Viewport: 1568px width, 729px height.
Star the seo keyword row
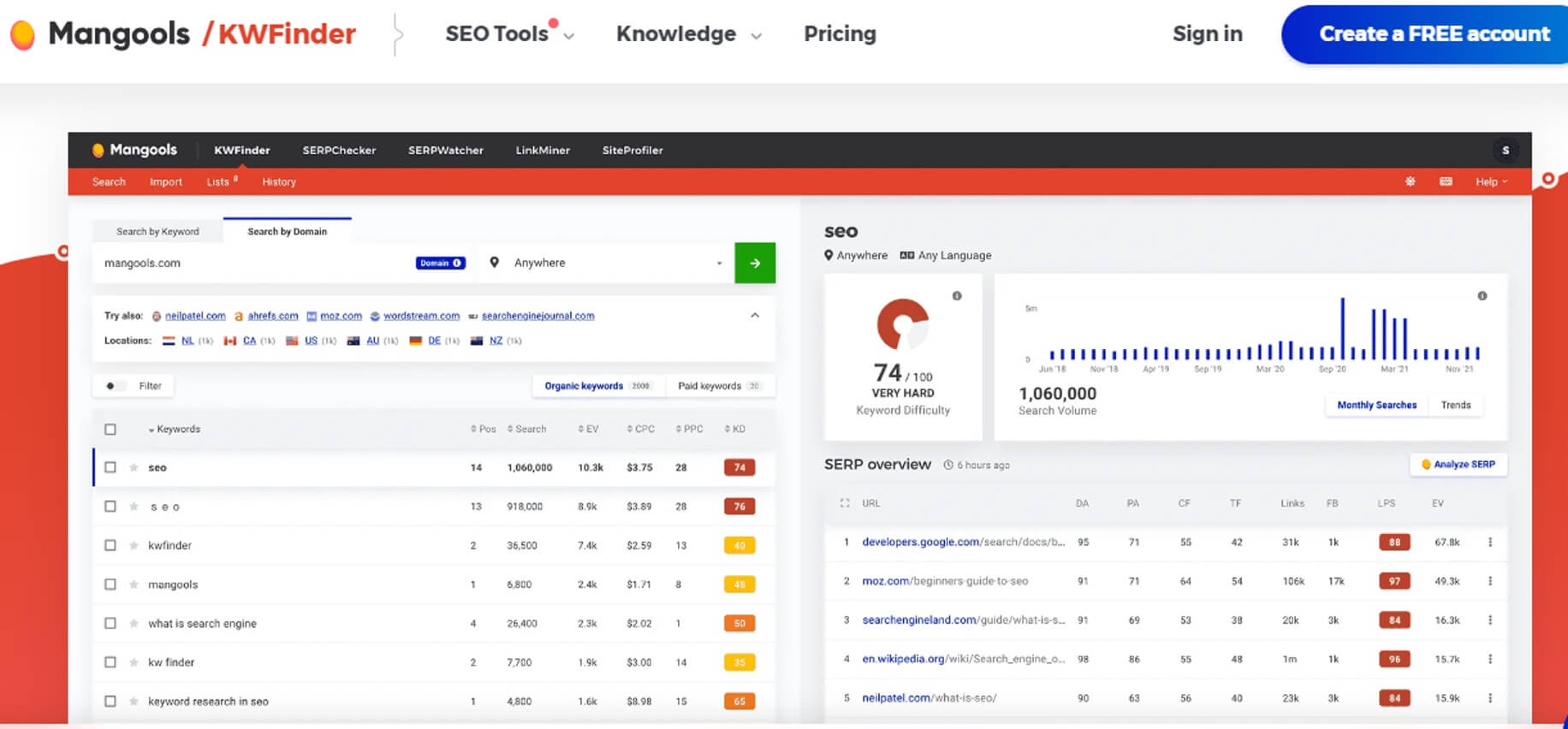click(134, 467)
